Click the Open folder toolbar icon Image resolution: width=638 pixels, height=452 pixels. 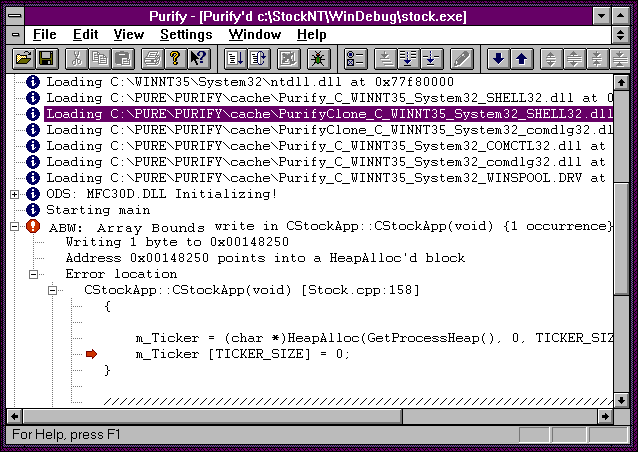coord(24,59)
